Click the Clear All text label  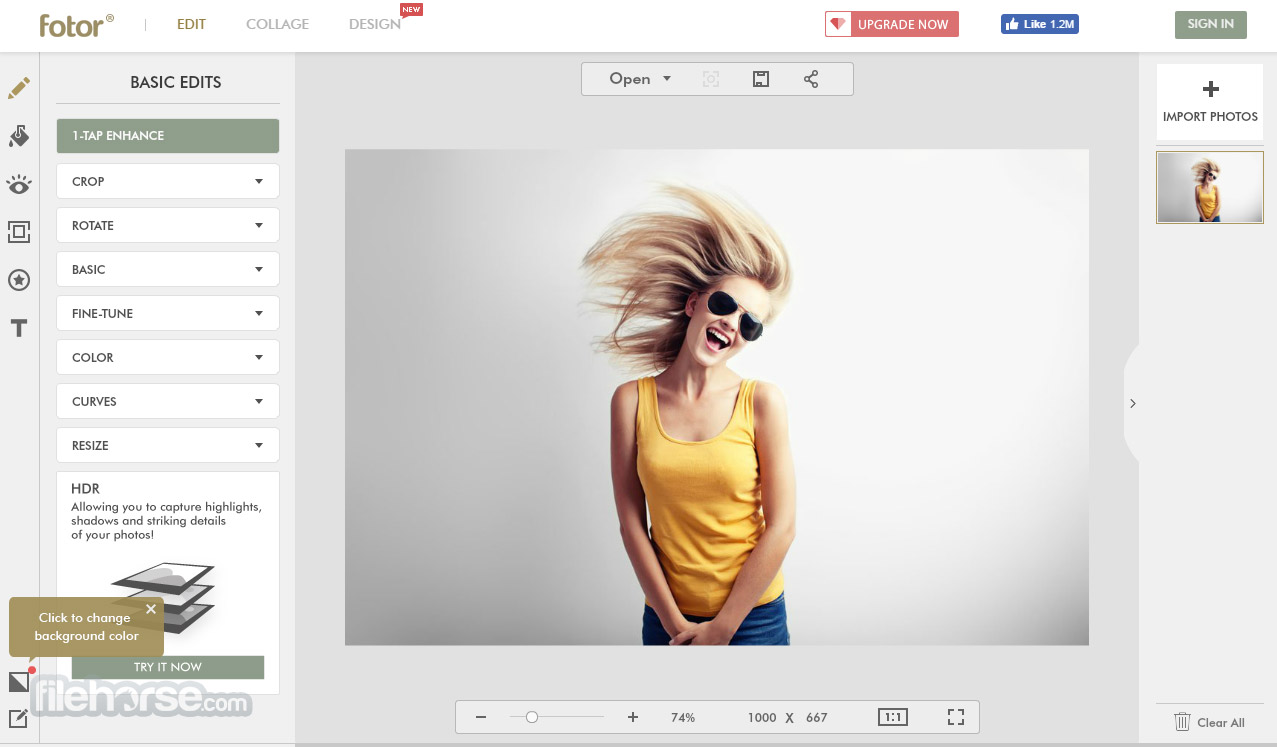1220,723
